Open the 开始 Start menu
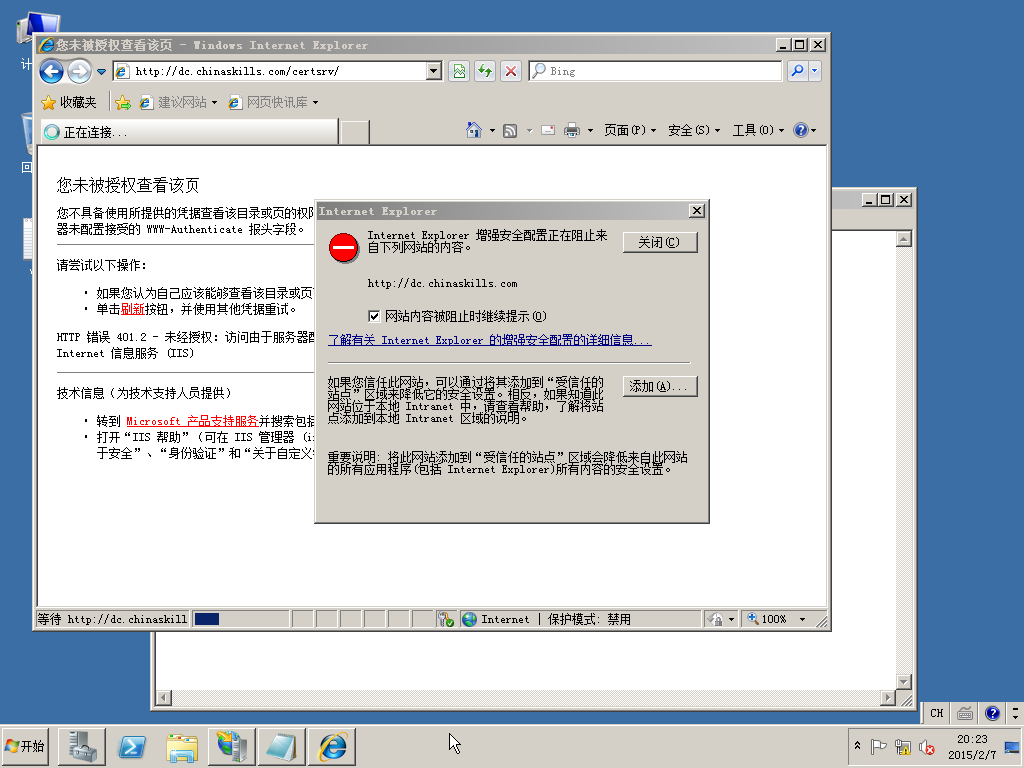 pos(25,746)
